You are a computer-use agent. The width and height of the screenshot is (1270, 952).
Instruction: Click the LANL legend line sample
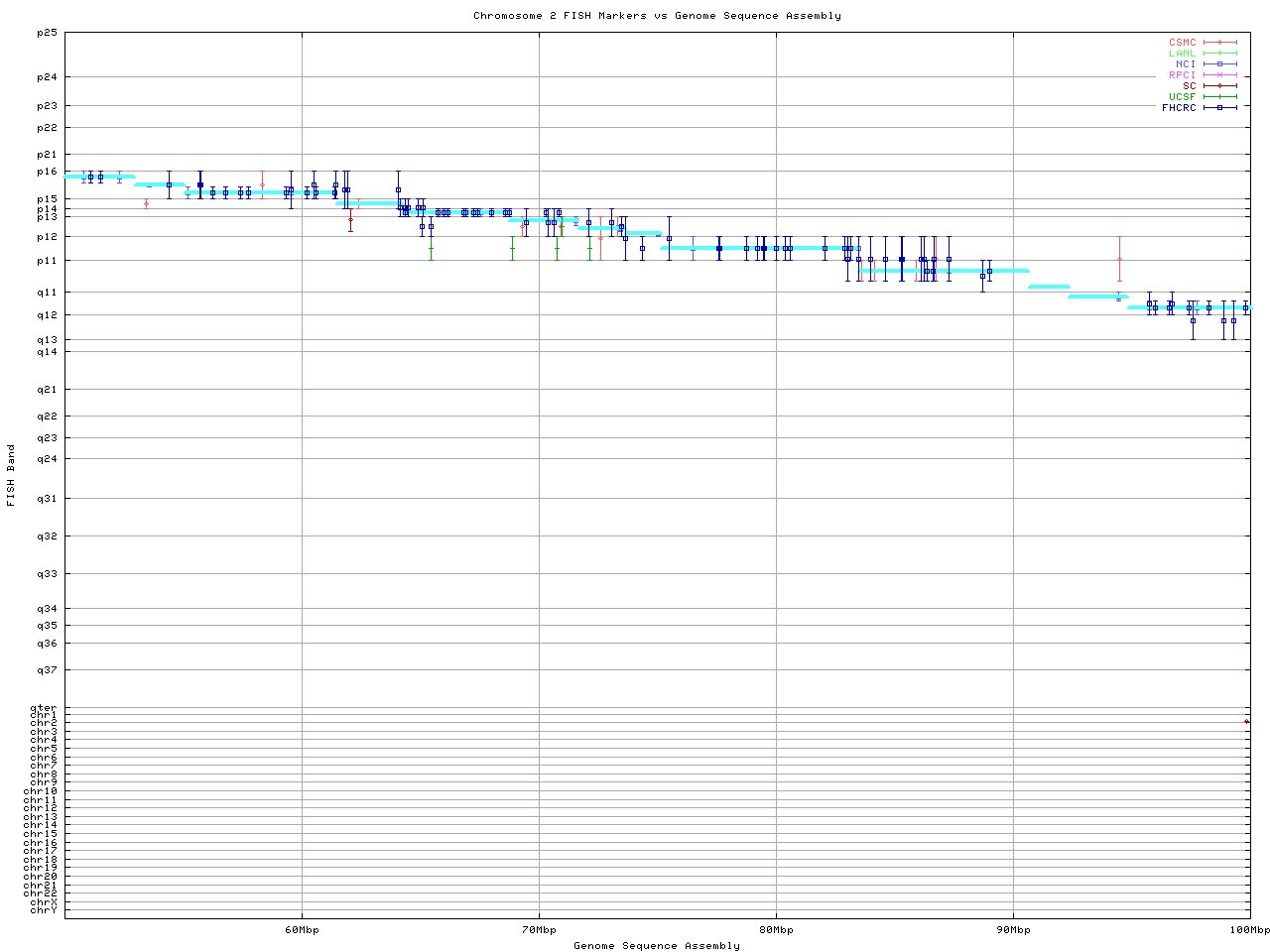(1219, 54)
